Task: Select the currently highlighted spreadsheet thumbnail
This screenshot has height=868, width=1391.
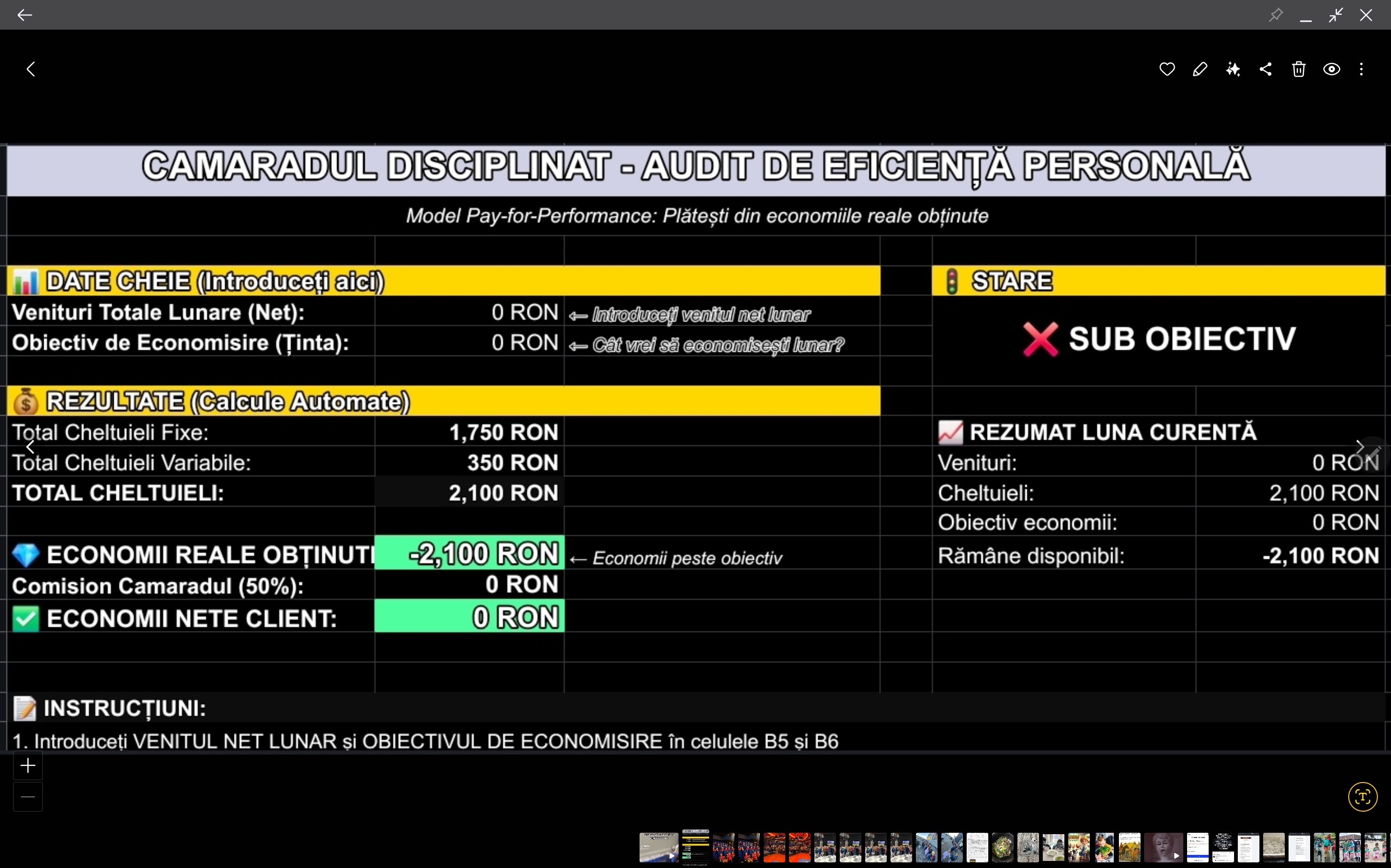Action: tap(695, 847)
